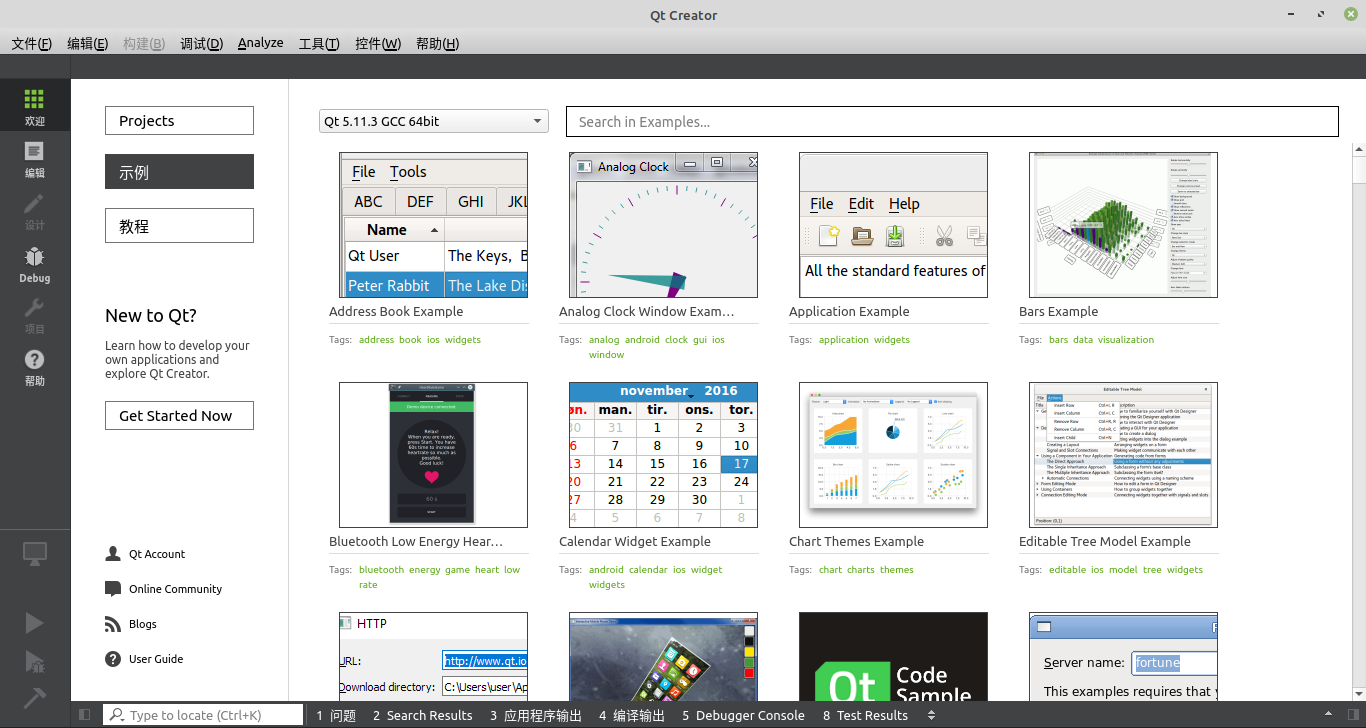Click the 'visualization' tag under Bars Example
Image resolution: width=1366 pixels, height=728 pixels.
tap(1126, 340)
